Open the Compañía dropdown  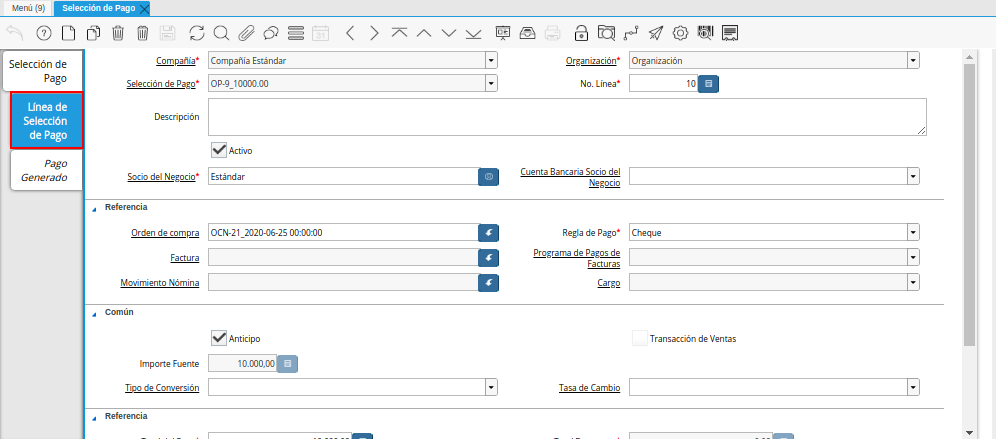491,60
